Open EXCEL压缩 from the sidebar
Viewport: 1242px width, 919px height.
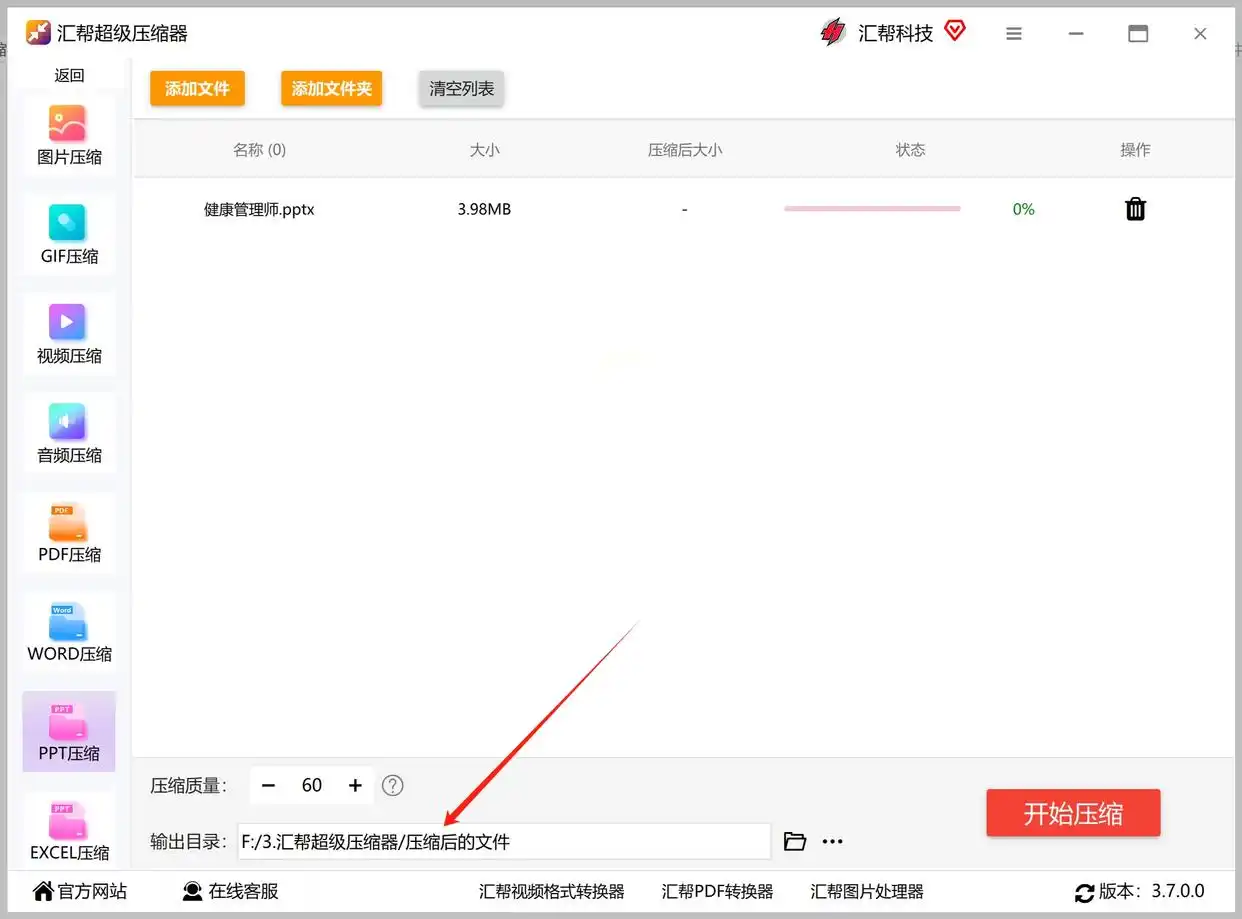coord(68,830)
